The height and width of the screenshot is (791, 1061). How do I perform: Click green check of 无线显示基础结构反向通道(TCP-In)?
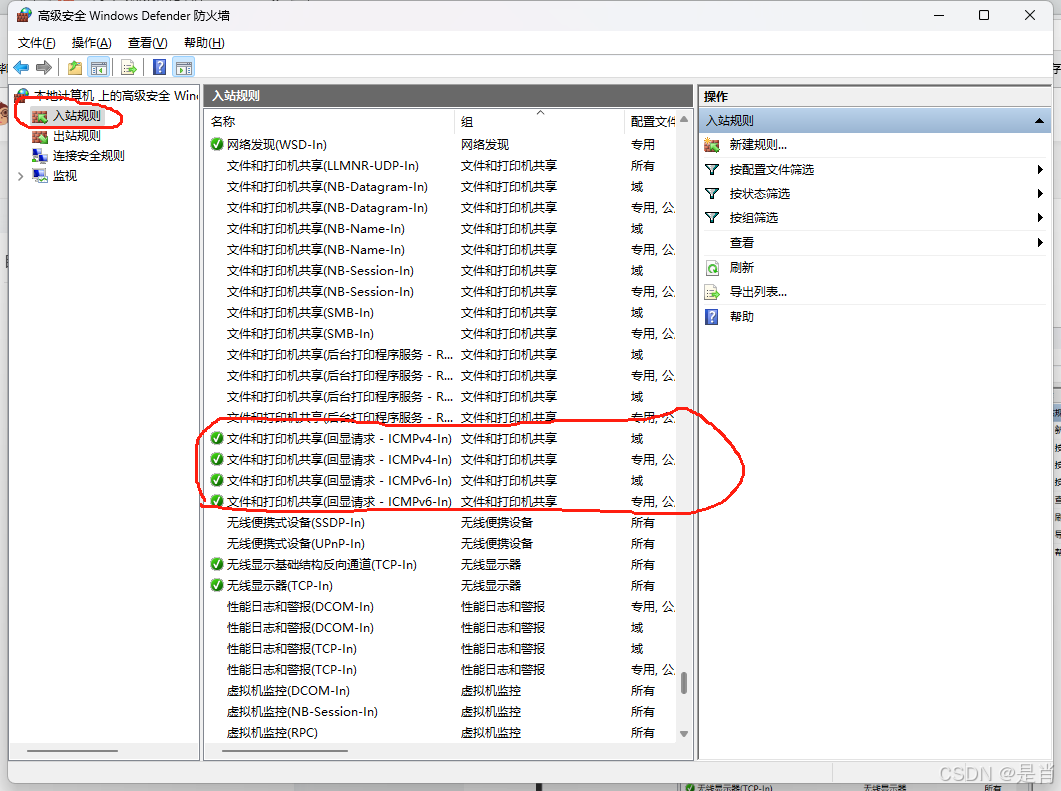click(217, 564)
